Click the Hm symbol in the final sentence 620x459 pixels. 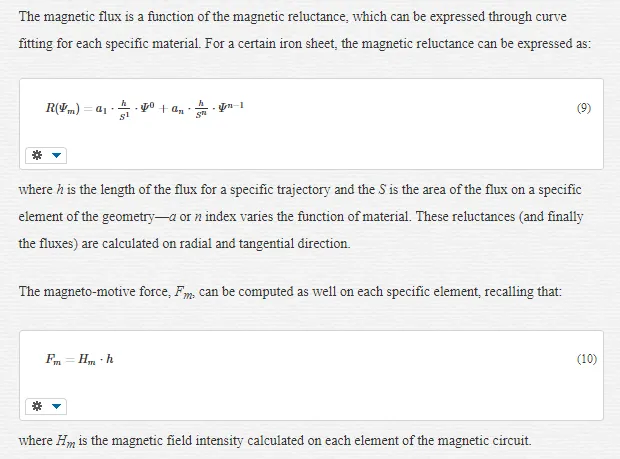coord(66,441)
